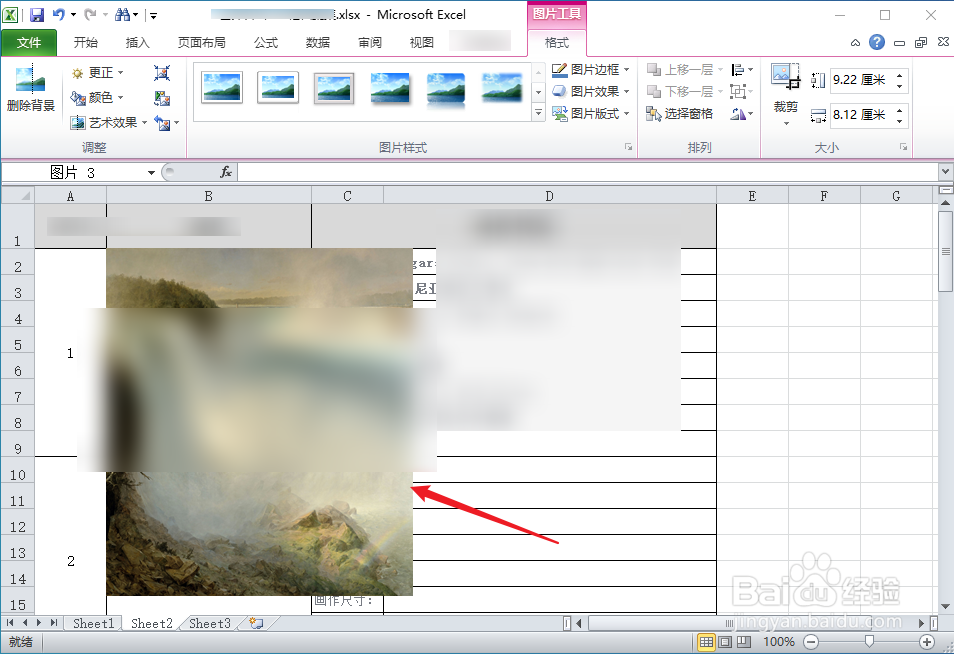Open the Crop (裁剪) options arrow

(x=786, y=123)
